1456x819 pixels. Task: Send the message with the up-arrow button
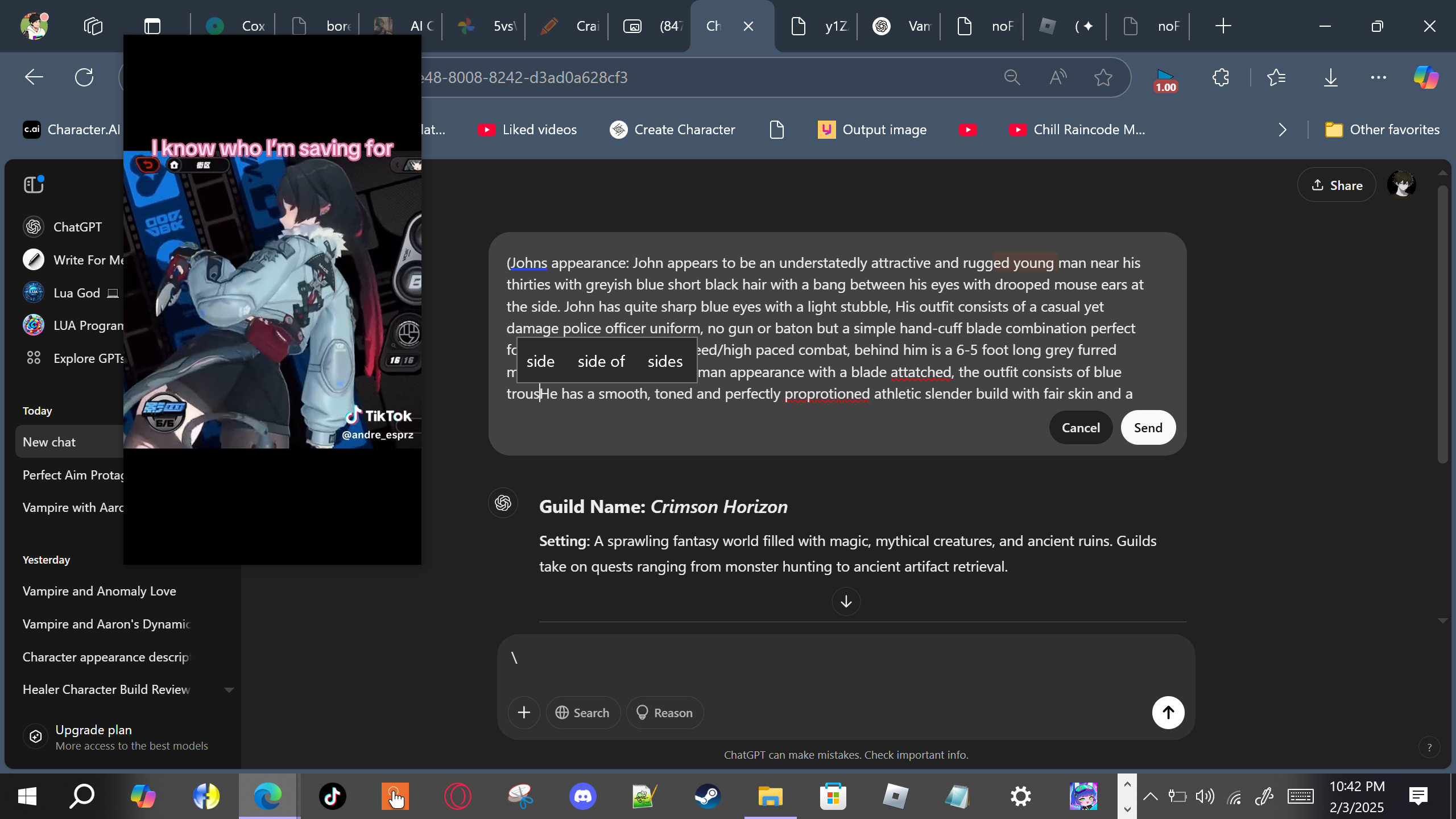pyautogui.click(x=1168, y=712)
